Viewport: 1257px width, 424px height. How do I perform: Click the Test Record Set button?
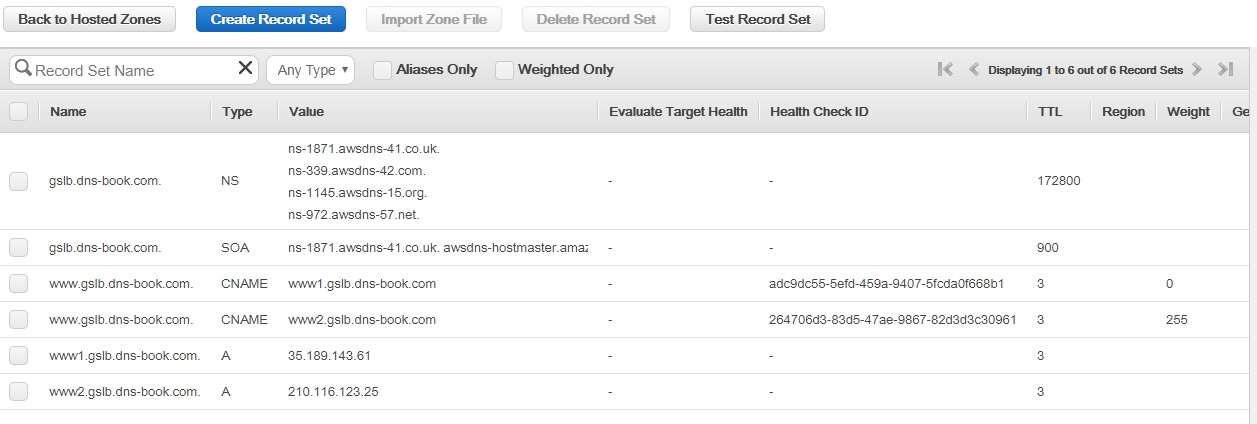[x=757, y=19]
